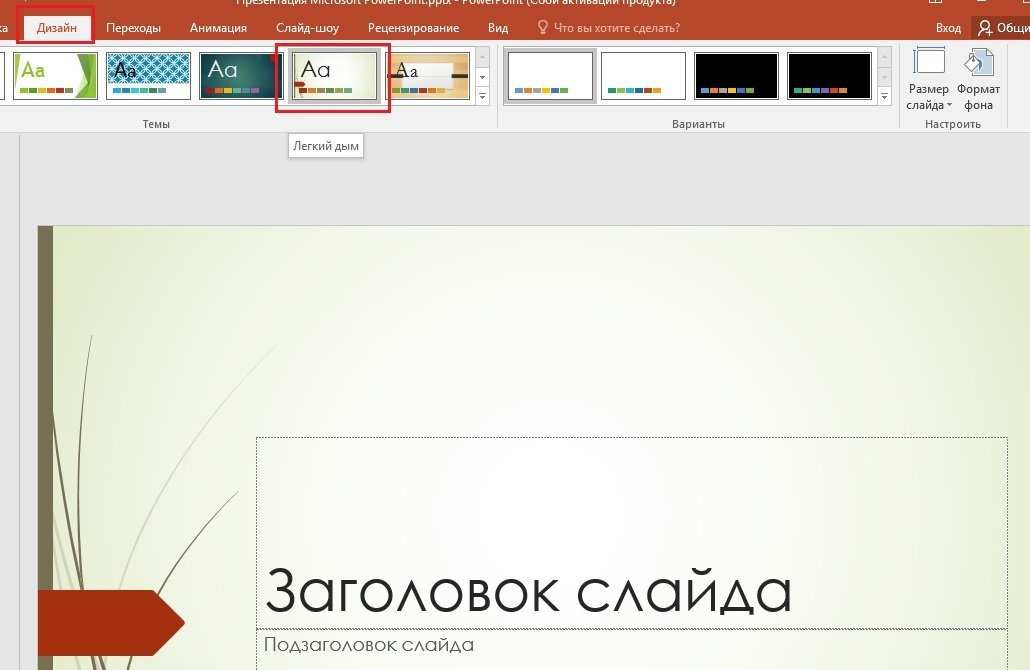1030x670 pixels.
Task: Click the "Подзаголовок слайда" subtitle placeholder
Action: (x=369, y=644)
